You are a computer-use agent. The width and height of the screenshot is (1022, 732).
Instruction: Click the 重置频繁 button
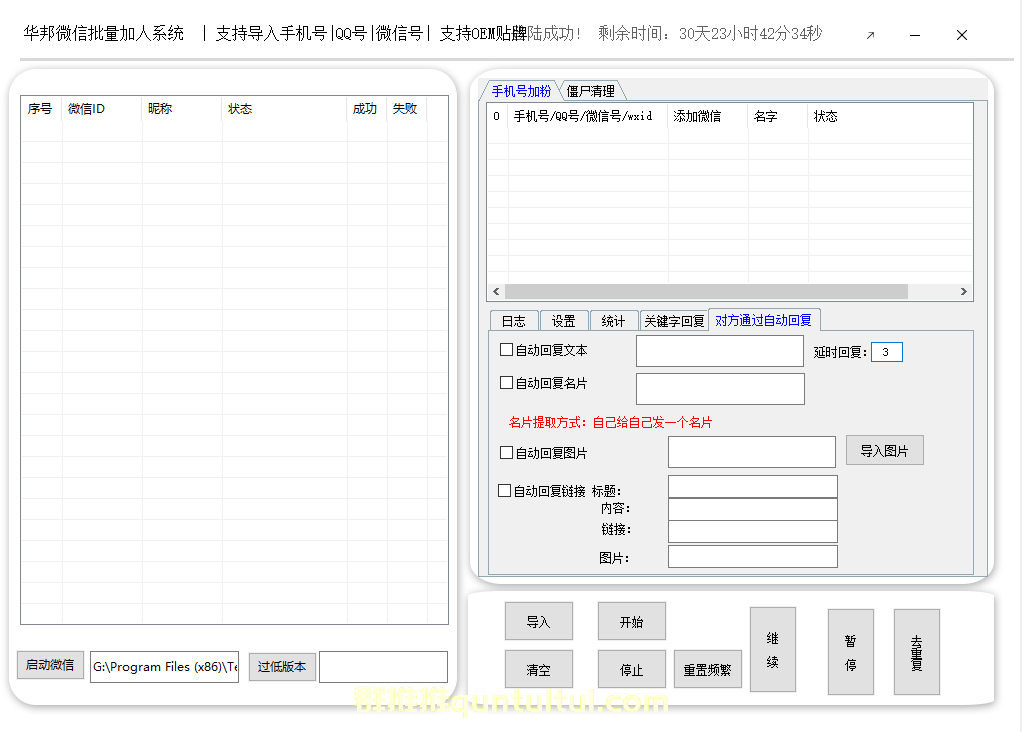707,669
